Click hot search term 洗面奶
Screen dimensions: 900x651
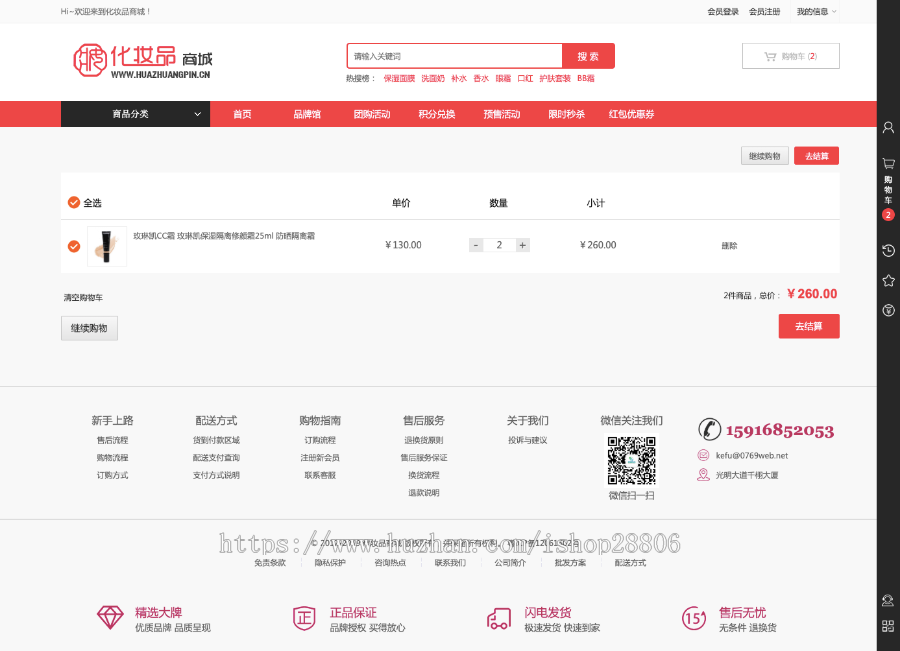tap(433, 79)
